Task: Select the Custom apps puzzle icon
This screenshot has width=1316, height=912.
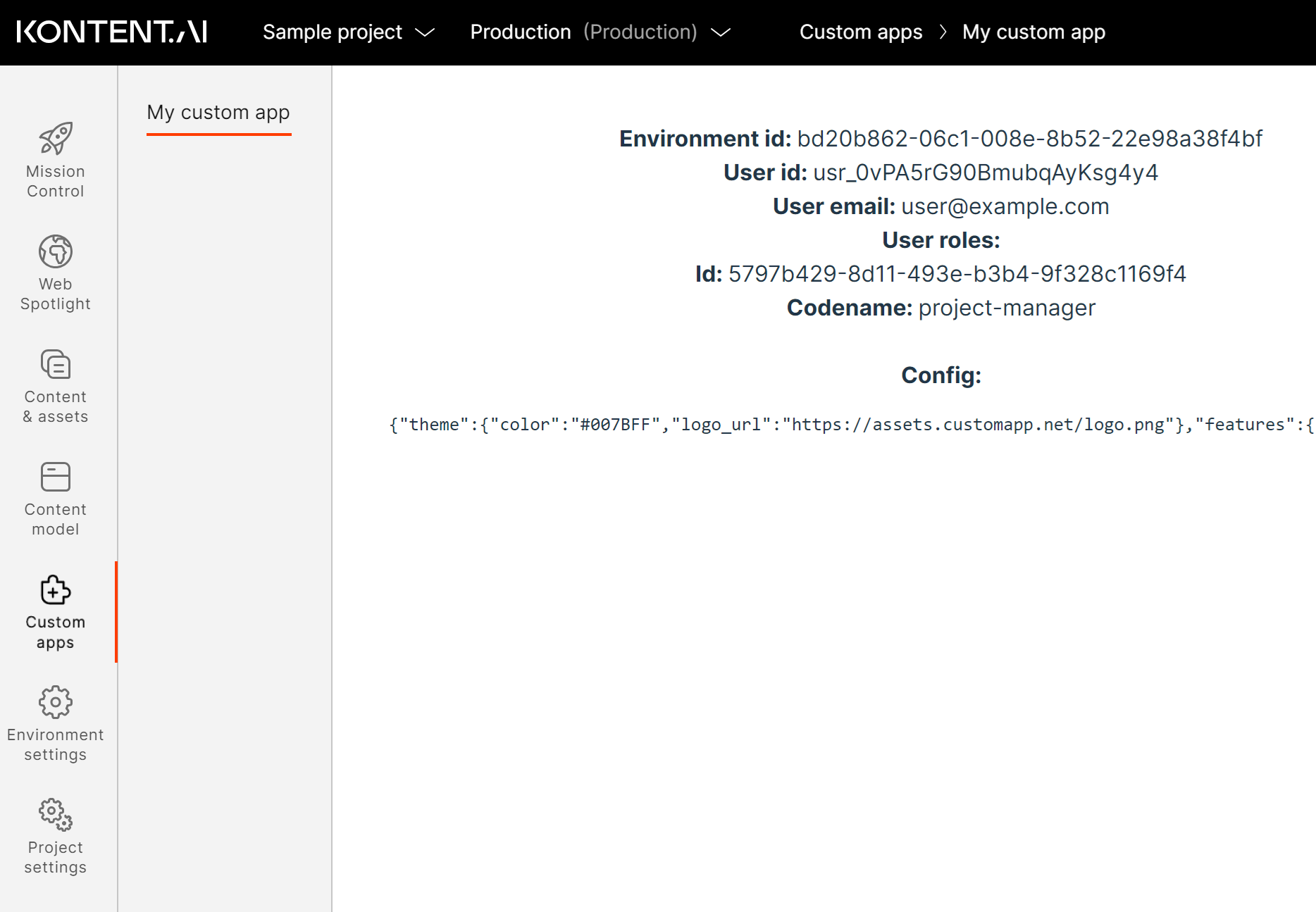Action: click(x=56, y=589)
